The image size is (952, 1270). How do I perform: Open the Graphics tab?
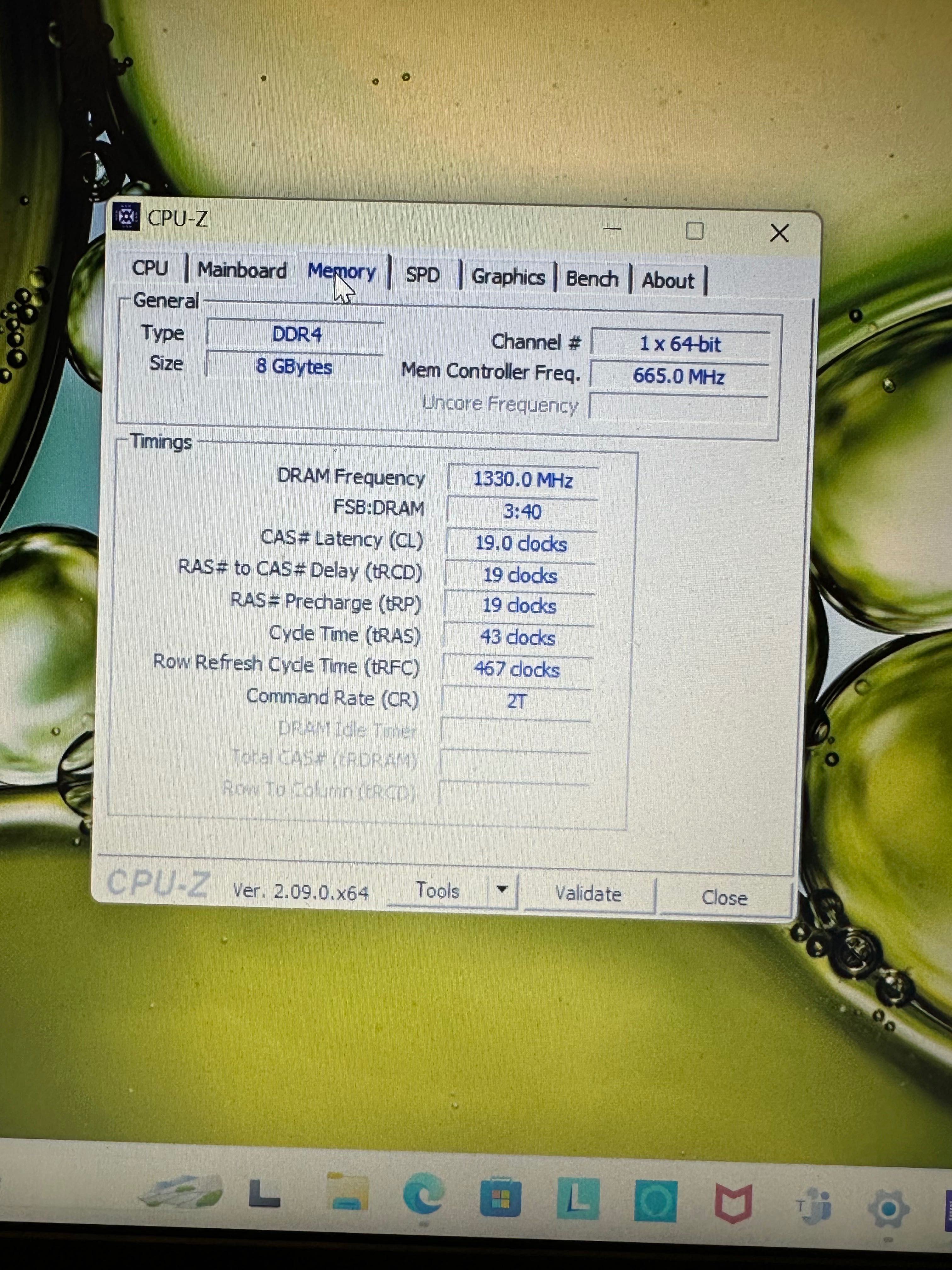508,277
